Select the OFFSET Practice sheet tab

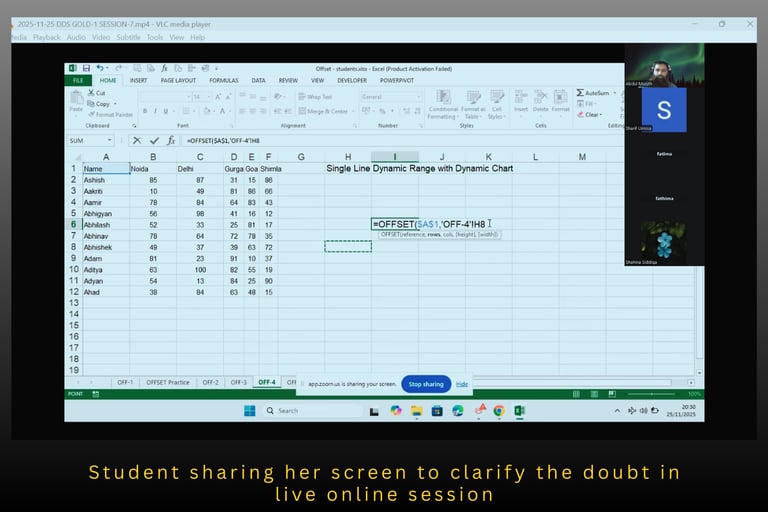[168, 382]
